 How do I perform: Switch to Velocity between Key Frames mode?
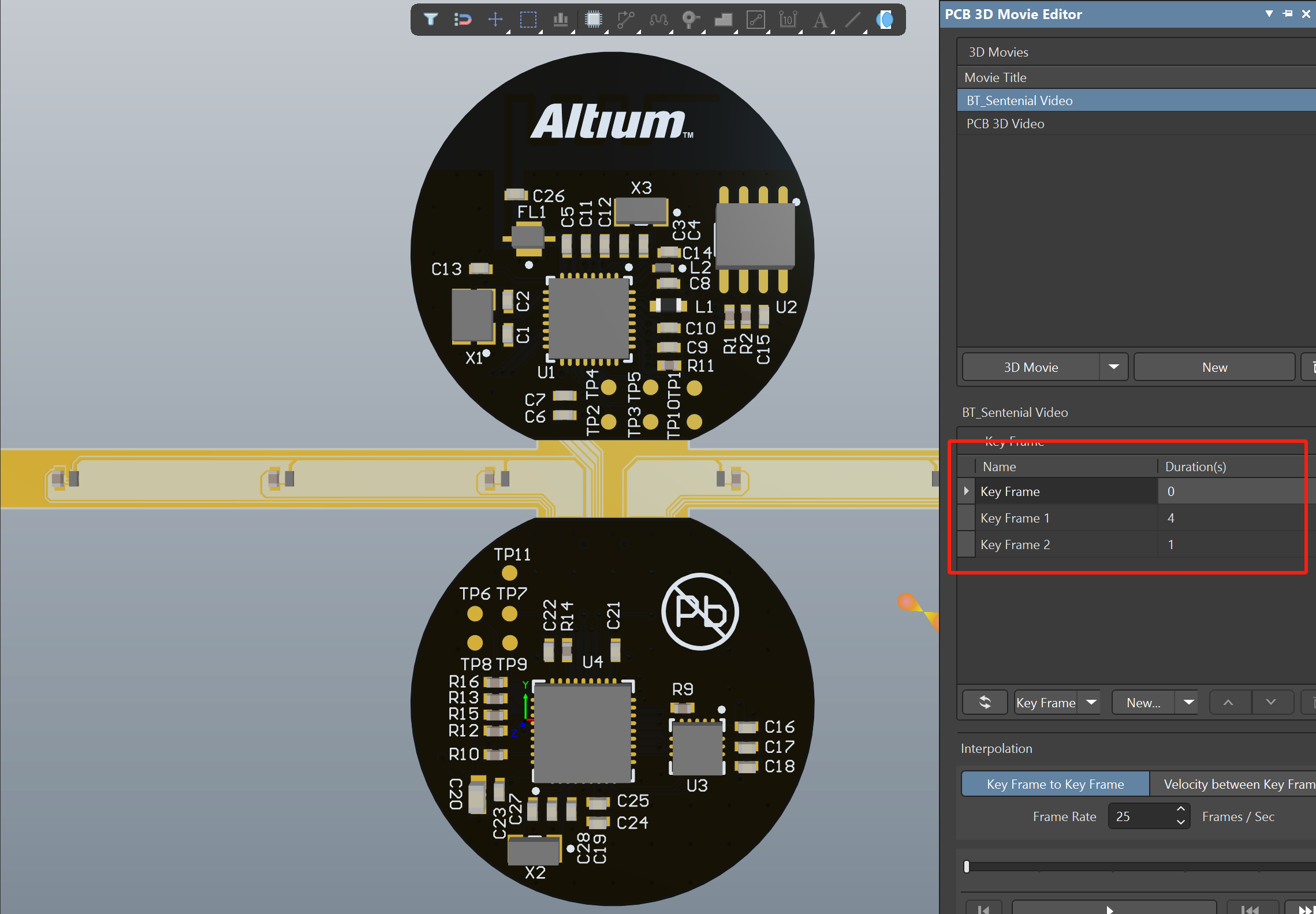pyautogui.click(x=1236, y=784)
